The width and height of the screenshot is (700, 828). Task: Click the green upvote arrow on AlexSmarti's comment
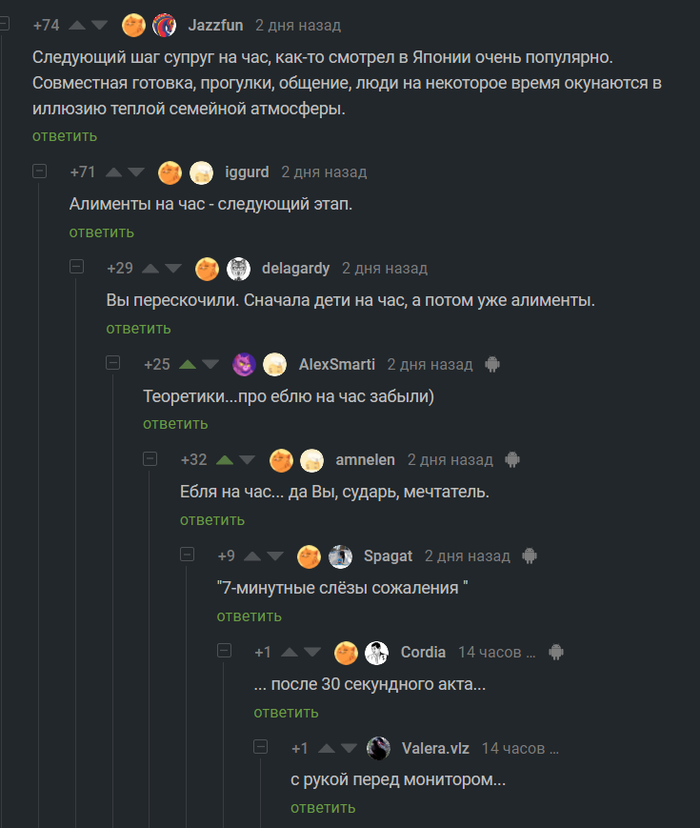tap(187, 364)
